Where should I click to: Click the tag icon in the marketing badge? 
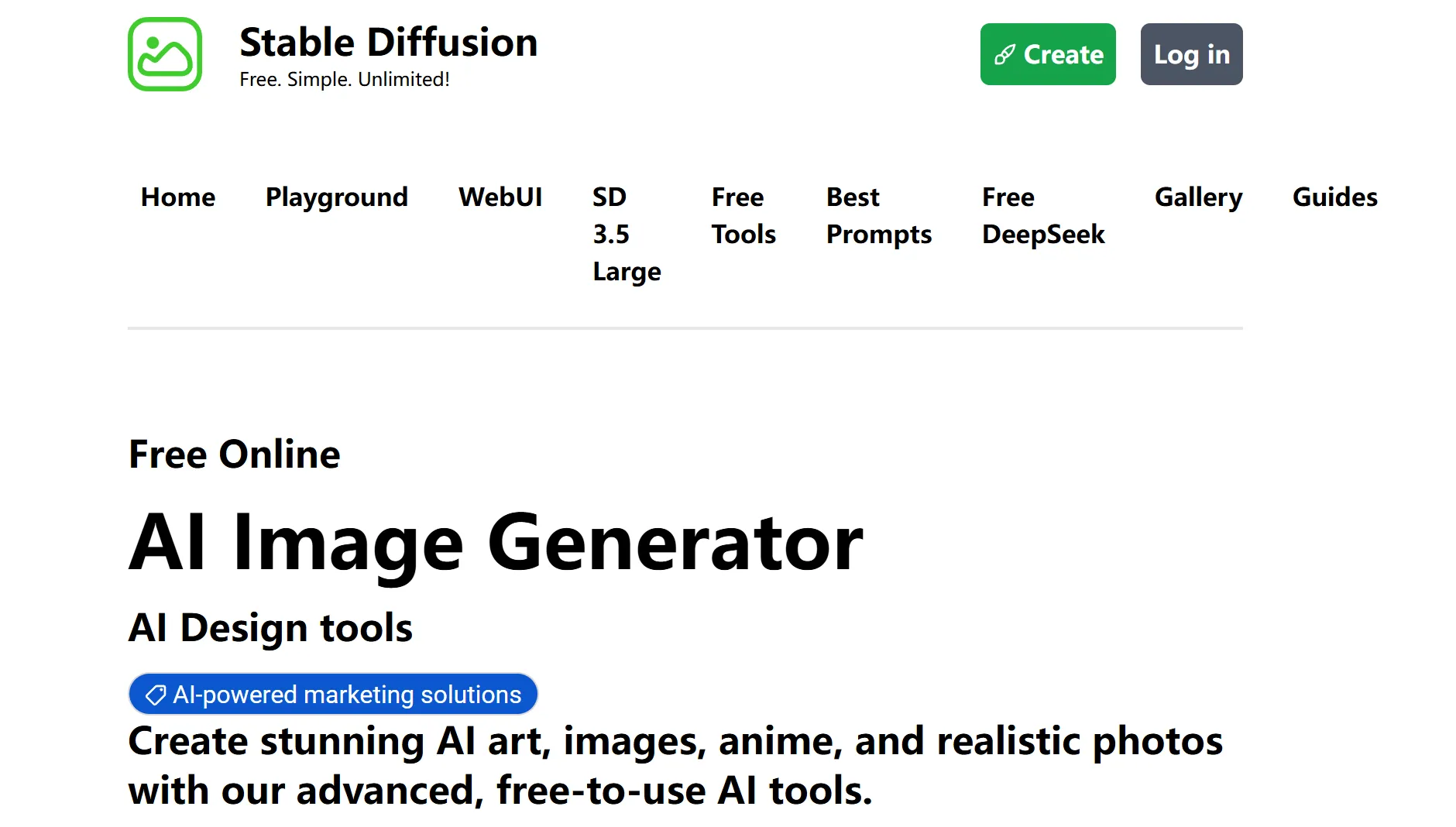coord(156,695)
